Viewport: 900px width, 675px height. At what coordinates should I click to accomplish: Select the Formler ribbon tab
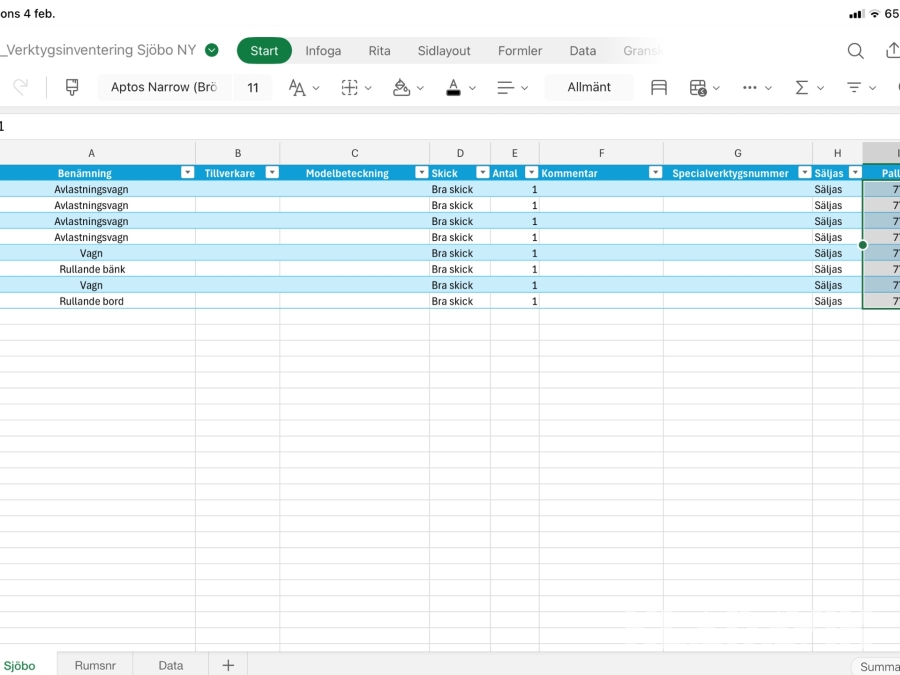point(520,51)
